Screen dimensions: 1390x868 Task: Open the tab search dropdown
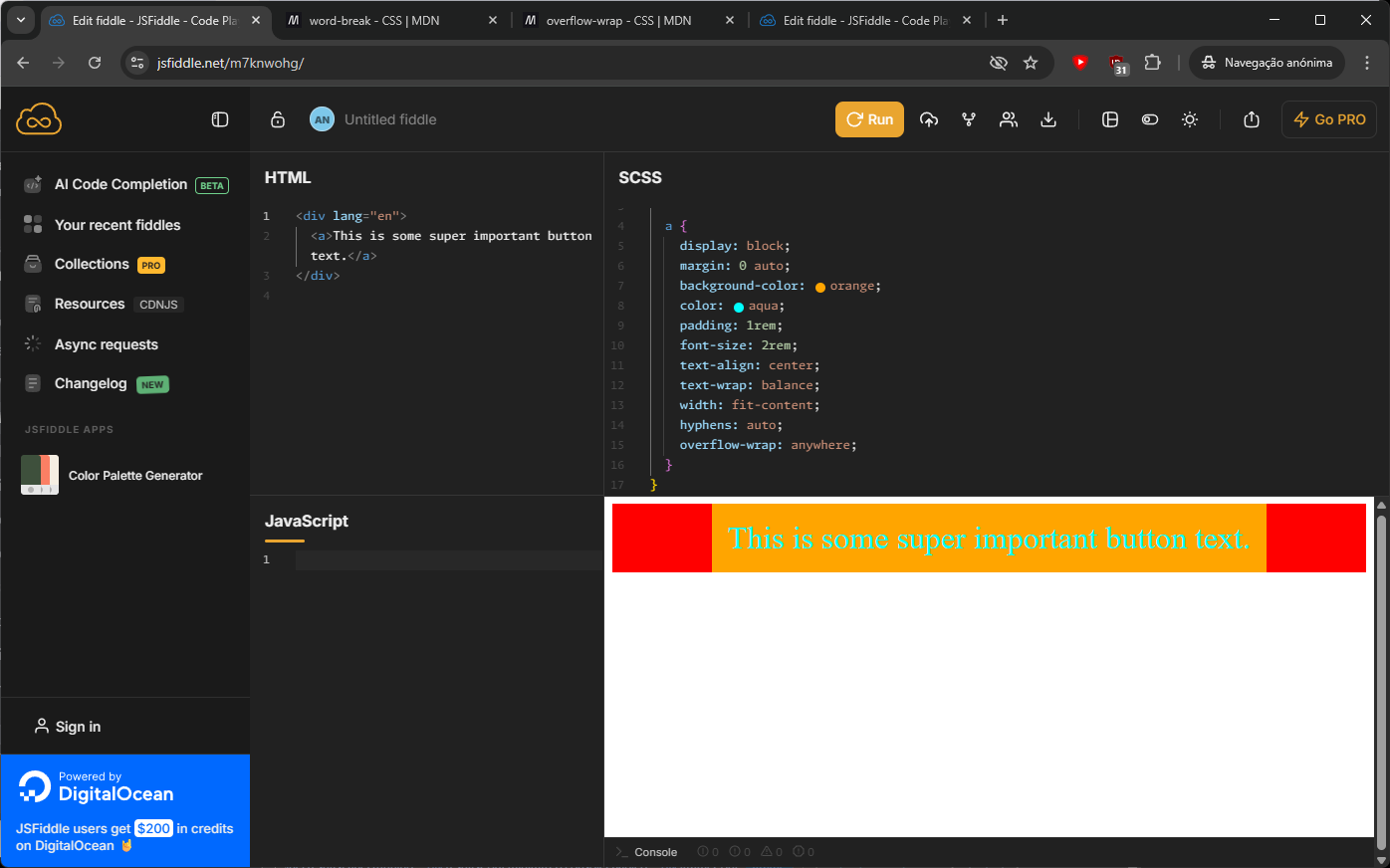20,20
